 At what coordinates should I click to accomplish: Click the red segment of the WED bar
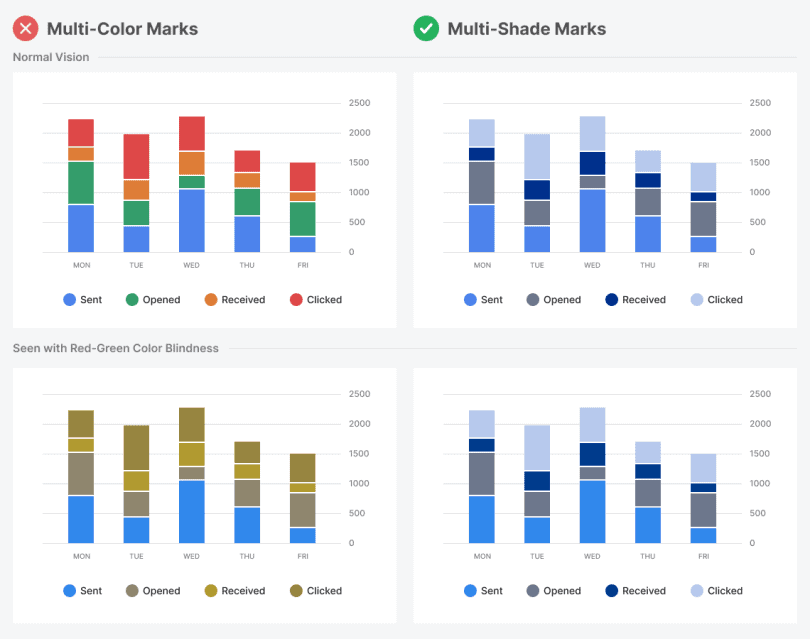click(x=191, y=133)
